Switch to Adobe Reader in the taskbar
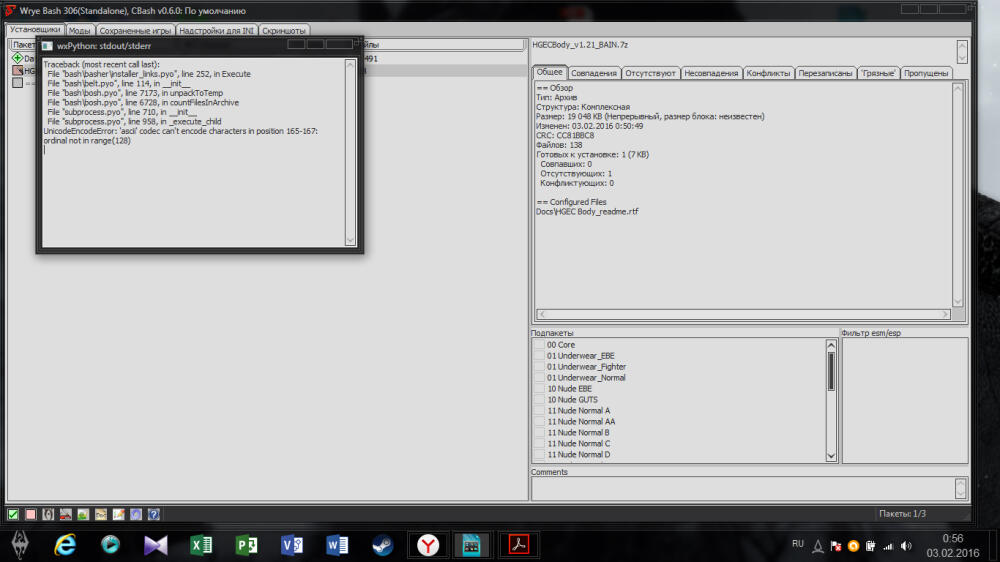Image resolution: width=1000 pixels, height=562 pixels. click(x=518, y=545)
